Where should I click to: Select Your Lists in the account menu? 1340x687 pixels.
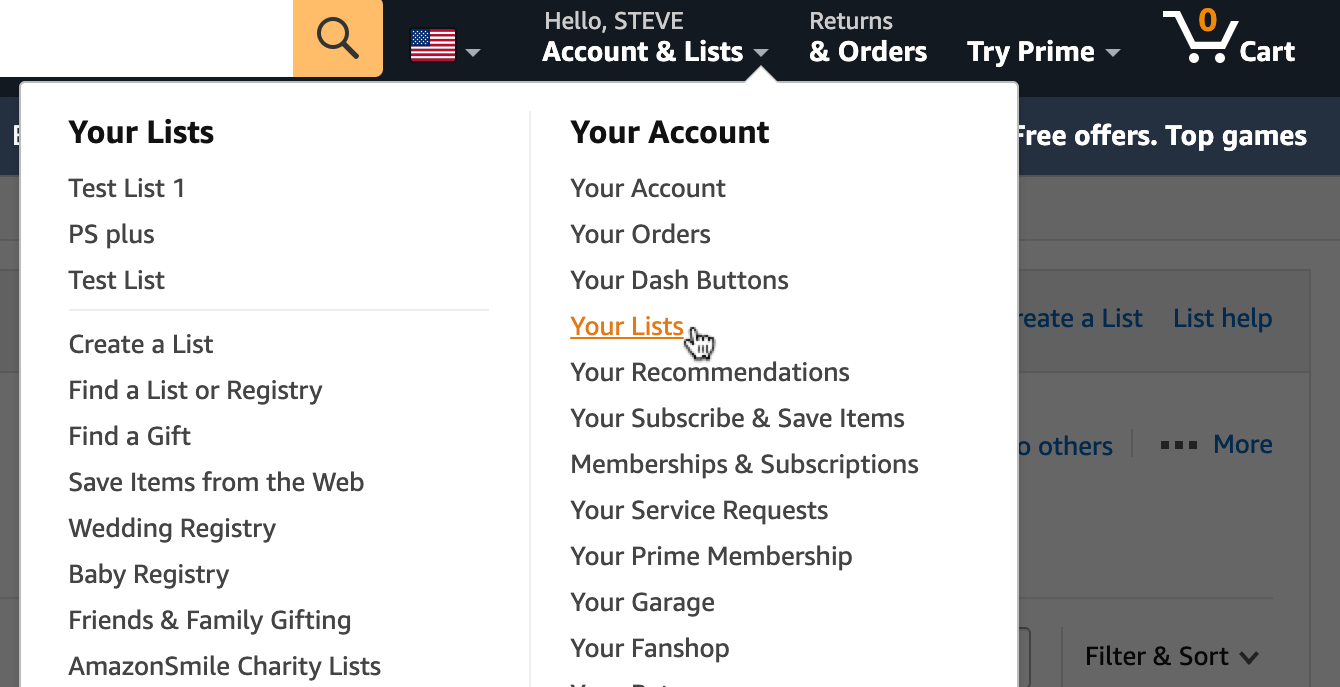pyautogui.click(x=626, y=326)
